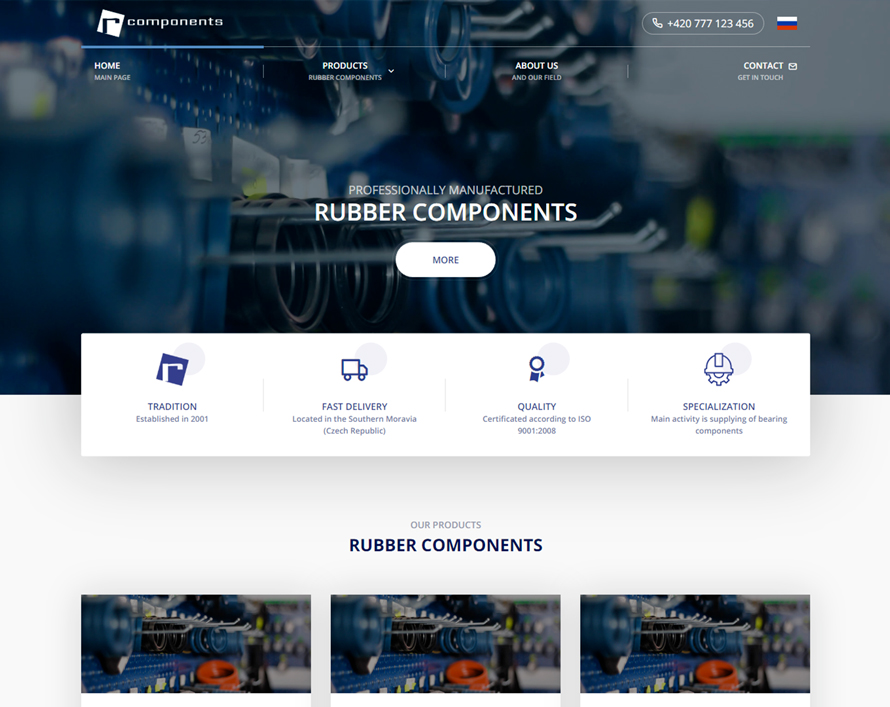Click the envelope icon beside Contact
This screenshot has height=707, width=890.
pos(793,66)
